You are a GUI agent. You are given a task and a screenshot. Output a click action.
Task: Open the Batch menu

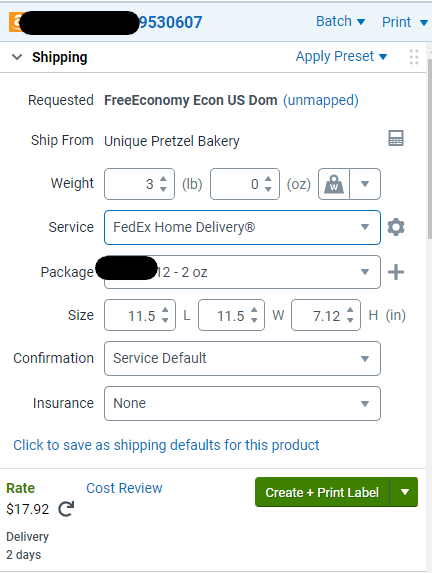tap(340, 22)
